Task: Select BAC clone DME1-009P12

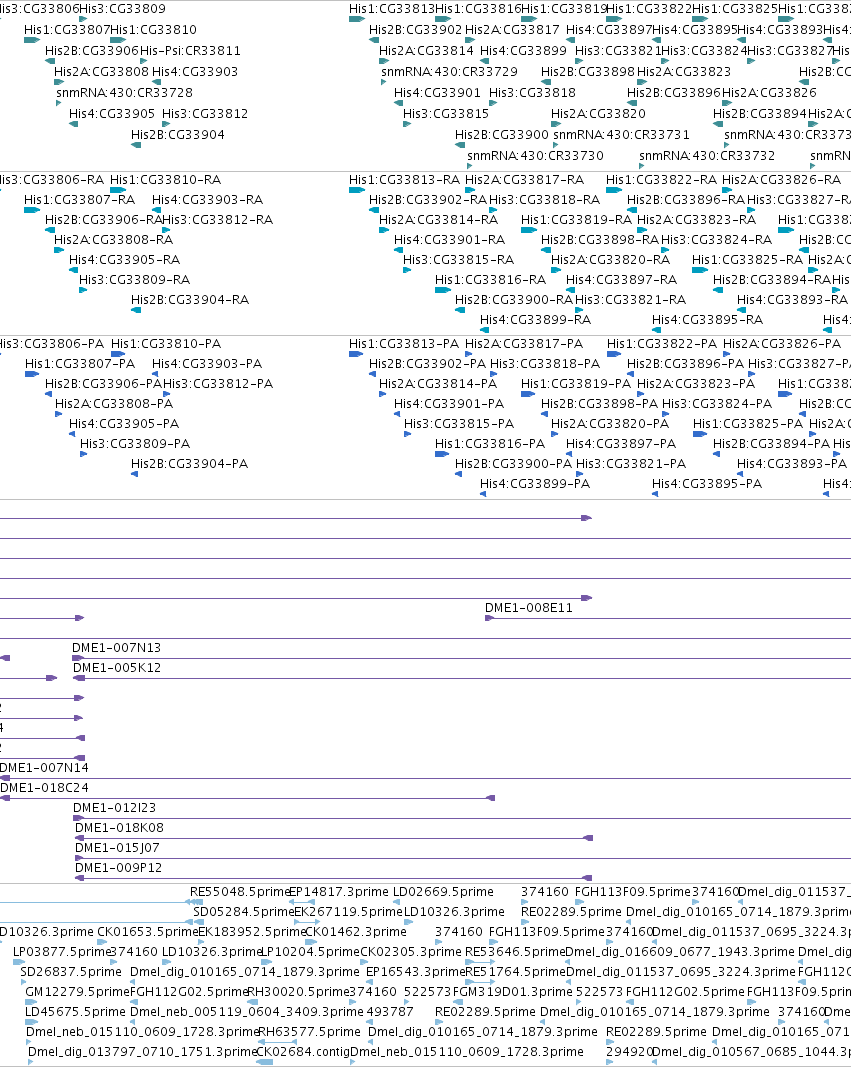Action: 118,868
